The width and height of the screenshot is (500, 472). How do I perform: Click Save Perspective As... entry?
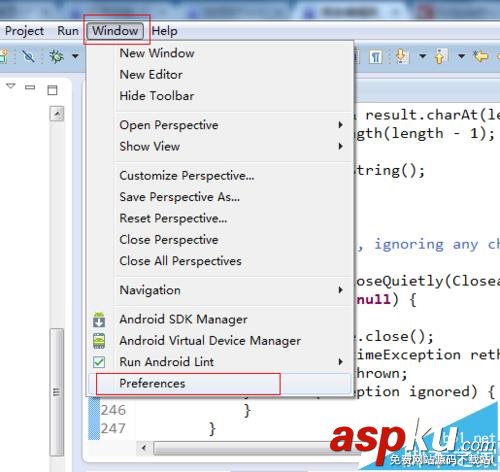pos(219,197)
